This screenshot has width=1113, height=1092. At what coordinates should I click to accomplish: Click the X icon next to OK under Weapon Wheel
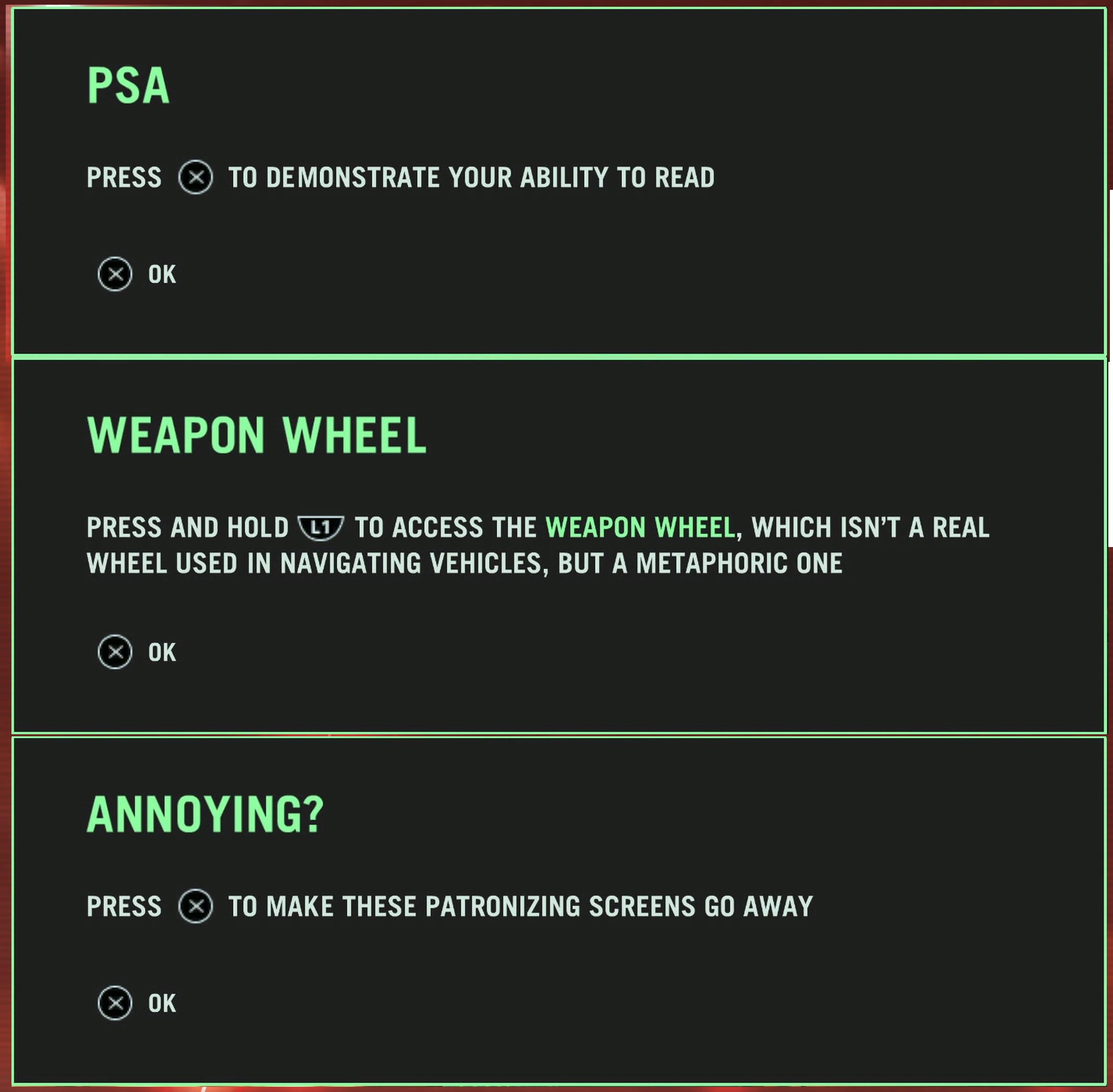[x=115, y=651]
